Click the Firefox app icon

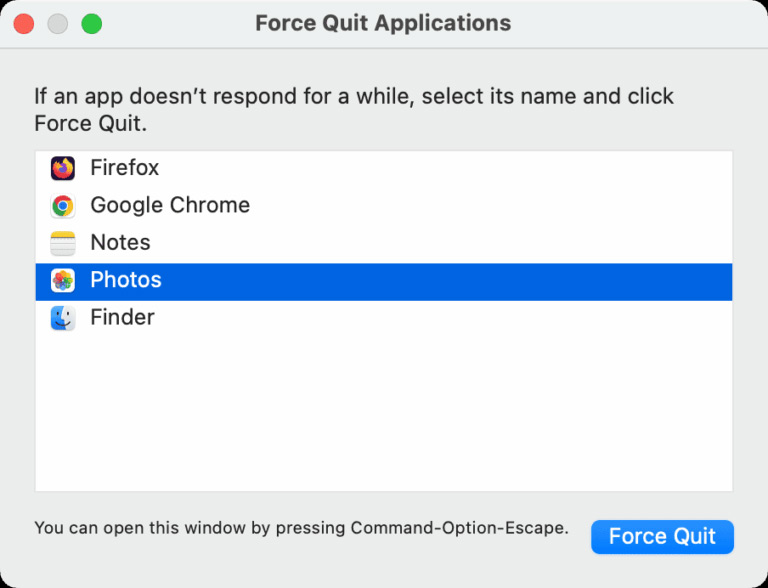coord(63,168)
